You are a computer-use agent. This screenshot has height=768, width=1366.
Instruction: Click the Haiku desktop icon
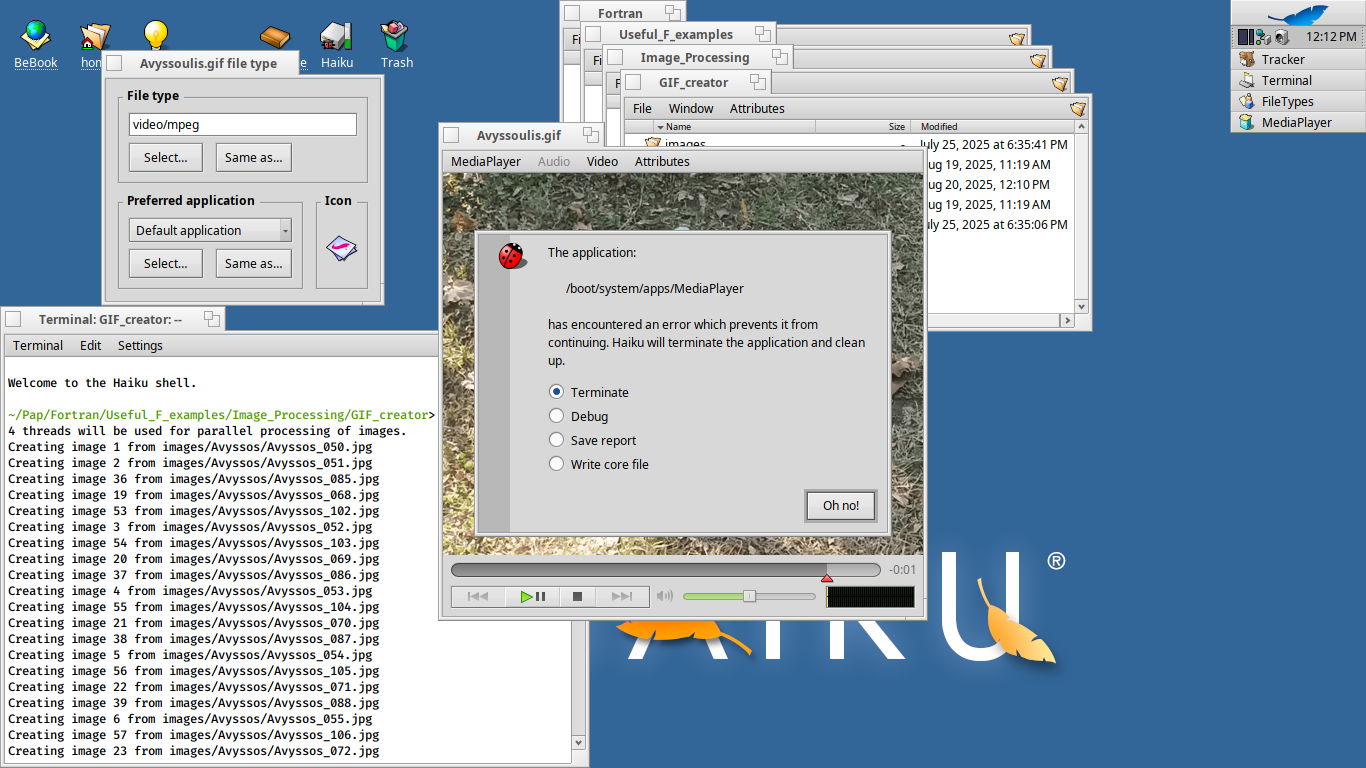point(336,40)
